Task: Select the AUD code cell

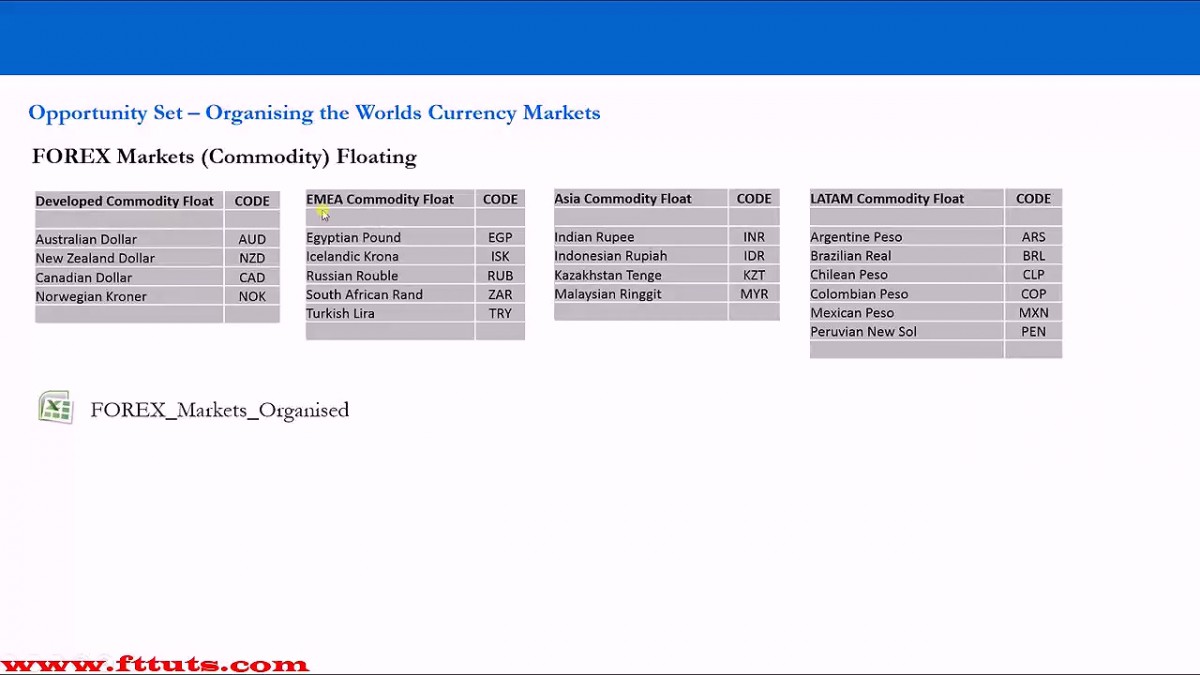Action: [x=252, y=239]
